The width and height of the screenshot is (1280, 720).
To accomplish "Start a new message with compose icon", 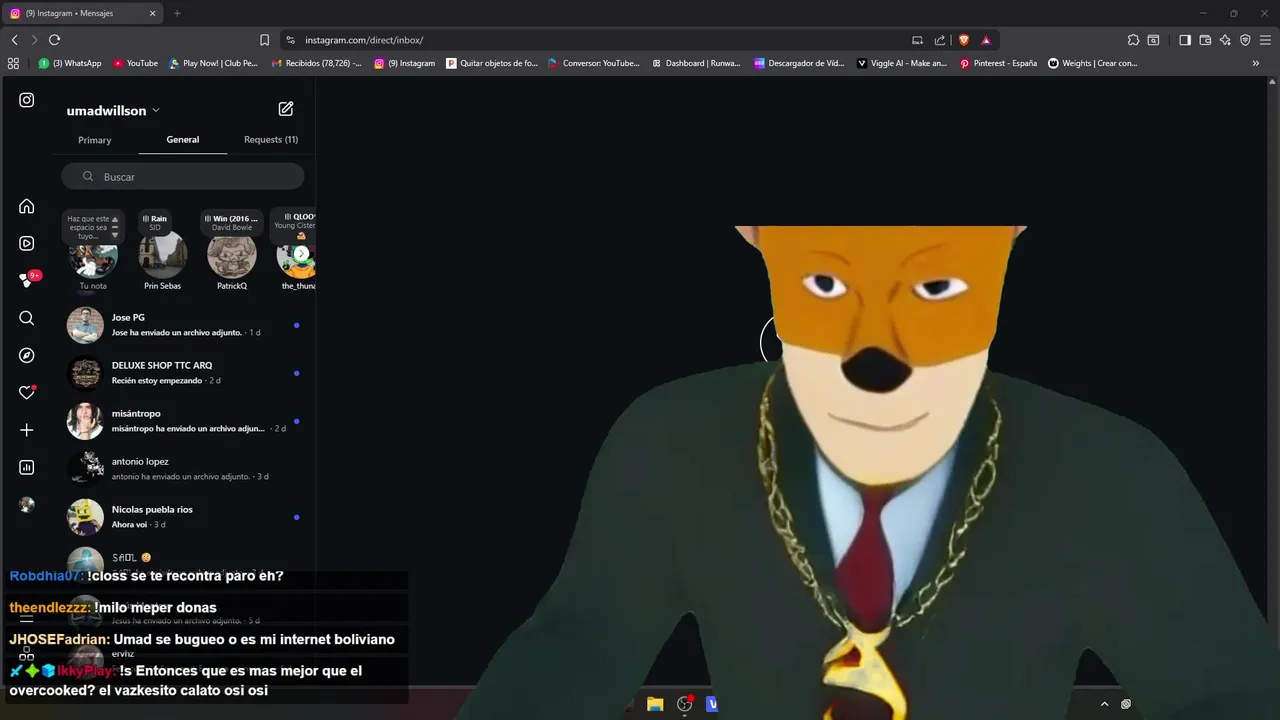I will coord(286,108).
